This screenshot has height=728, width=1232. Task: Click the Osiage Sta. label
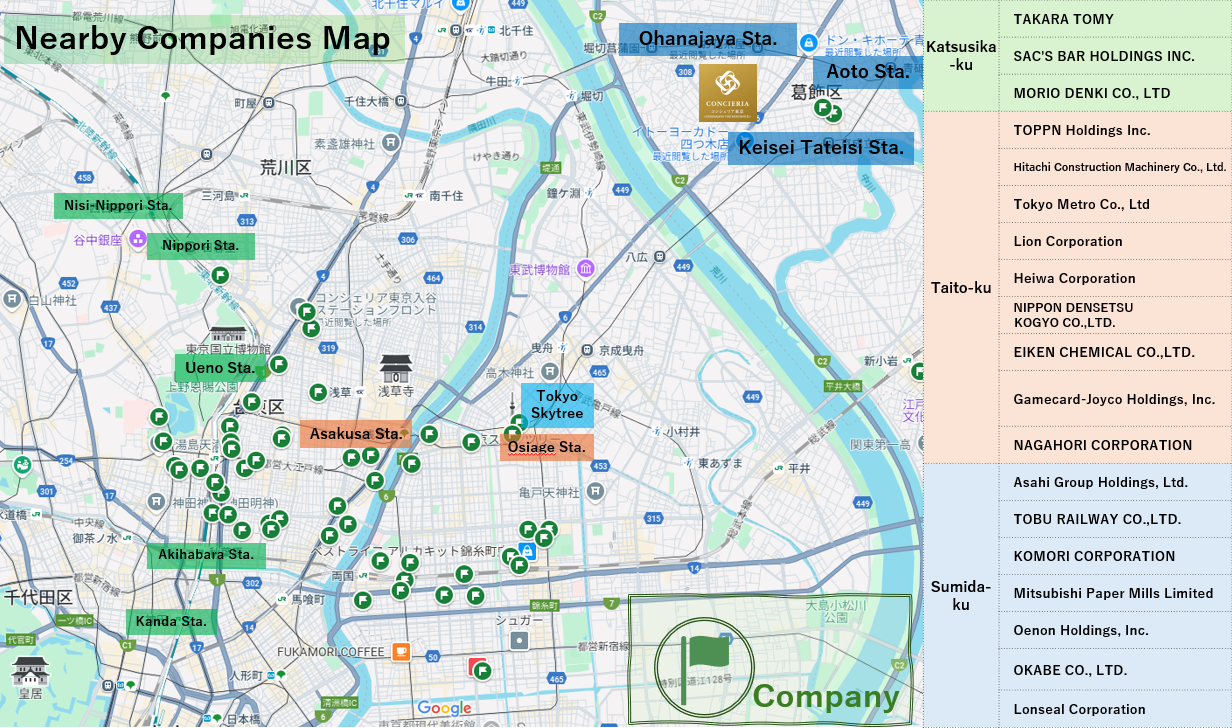[547, 447]
